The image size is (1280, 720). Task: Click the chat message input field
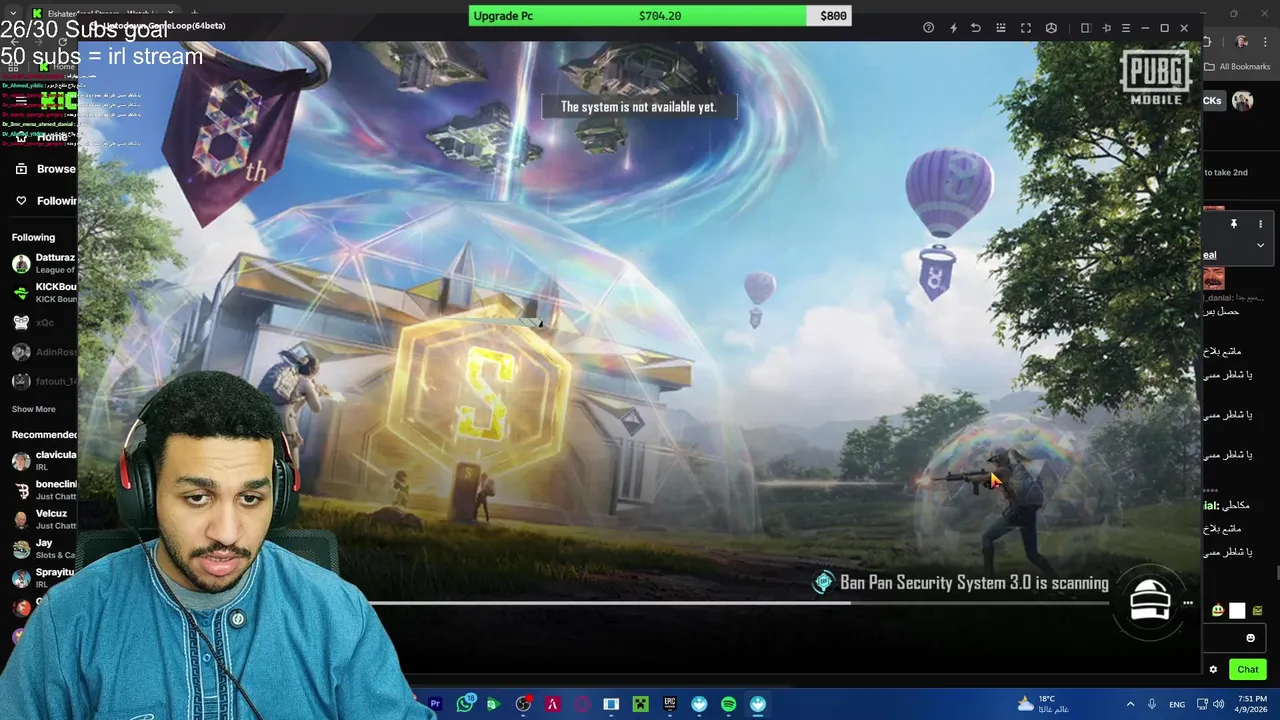pos(1234,638)
